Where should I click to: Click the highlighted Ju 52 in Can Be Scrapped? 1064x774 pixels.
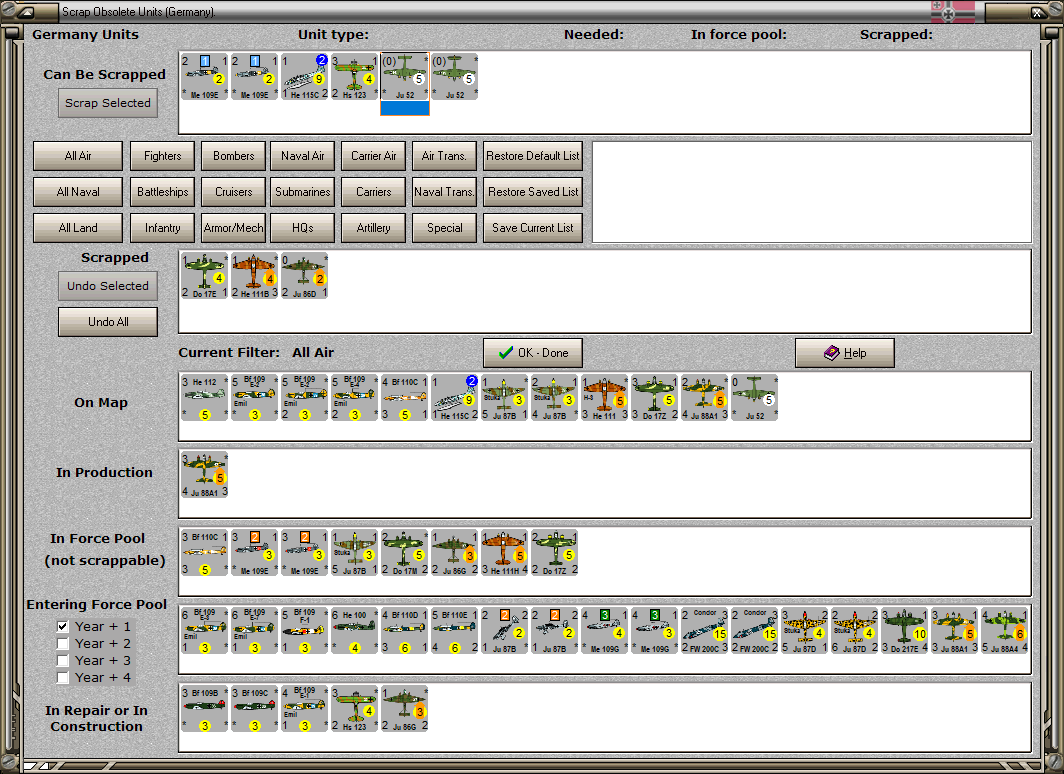pyautogui.click(x=405, y=77)
